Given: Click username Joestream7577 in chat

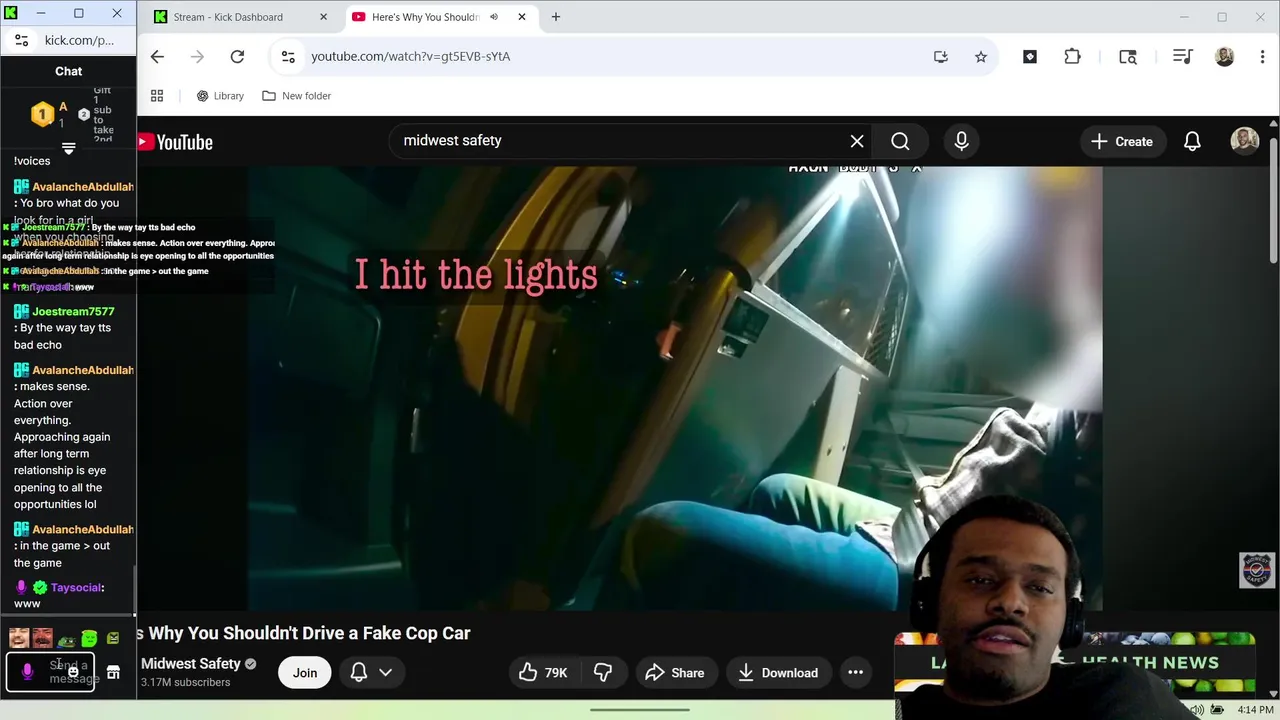Looking at the screenshot, I should click(x=73, y=311).
